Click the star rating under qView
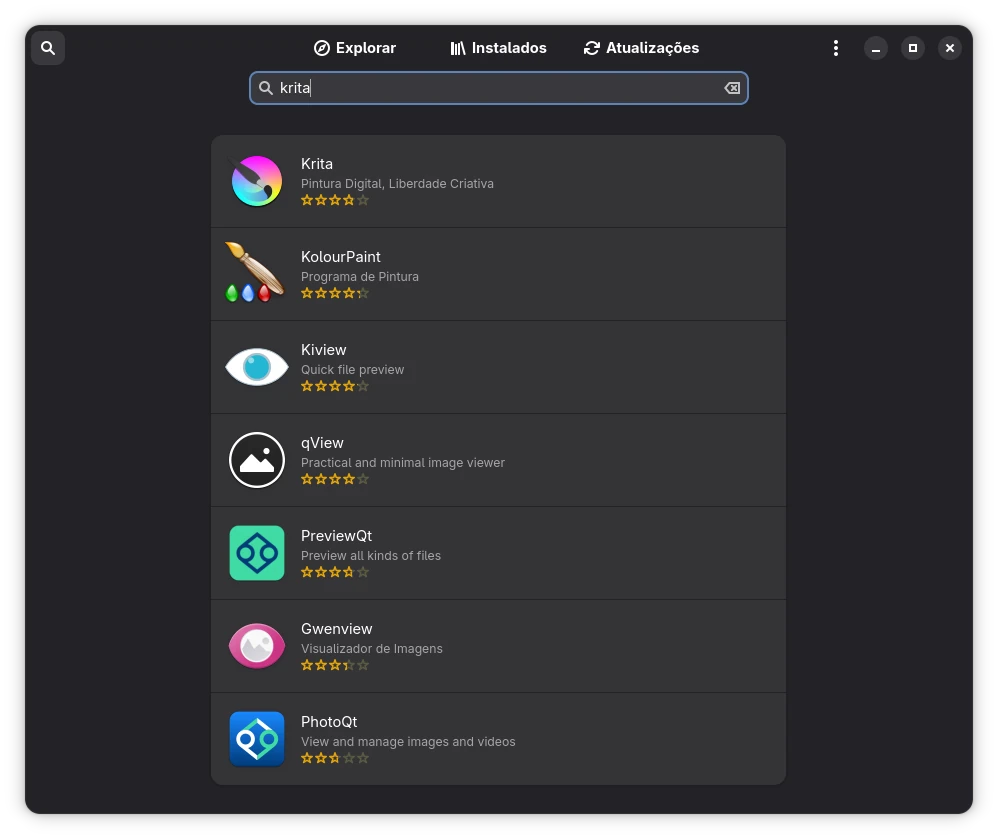Screen dimensions: 998x839 tap(335, 479)
